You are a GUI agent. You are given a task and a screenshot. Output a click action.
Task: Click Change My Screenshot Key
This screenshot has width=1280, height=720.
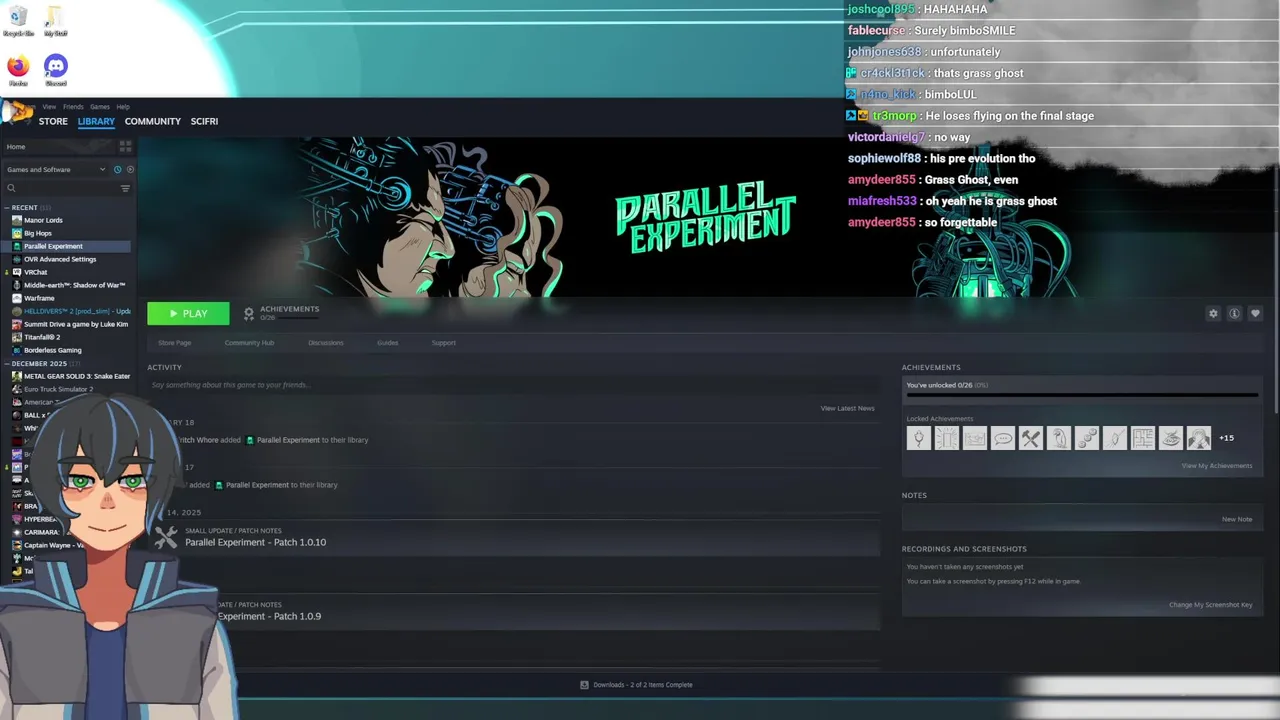[1210, 605]
